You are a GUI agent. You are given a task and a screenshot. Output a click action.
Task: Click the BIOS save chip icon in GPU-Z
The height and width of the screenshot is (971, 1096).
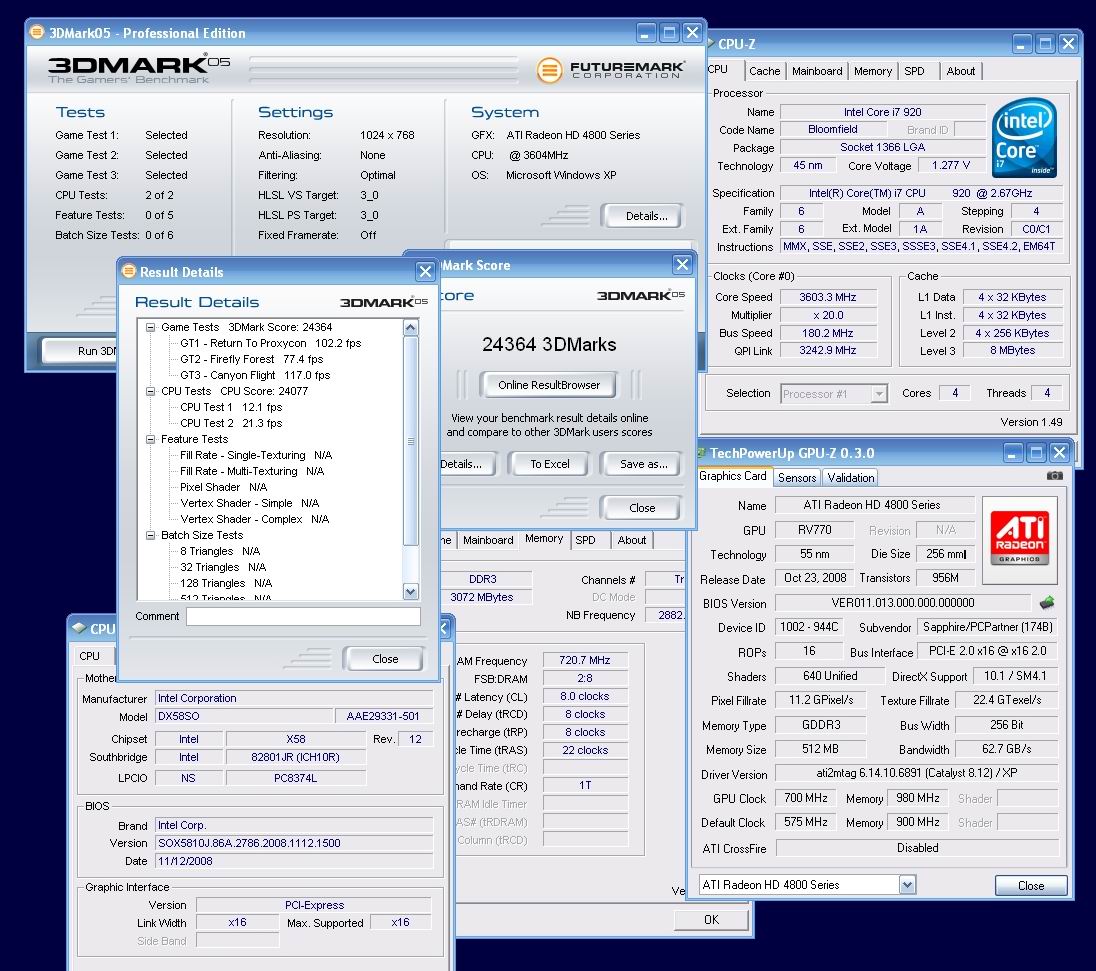pyautogui.click(x=1047, y=602)
